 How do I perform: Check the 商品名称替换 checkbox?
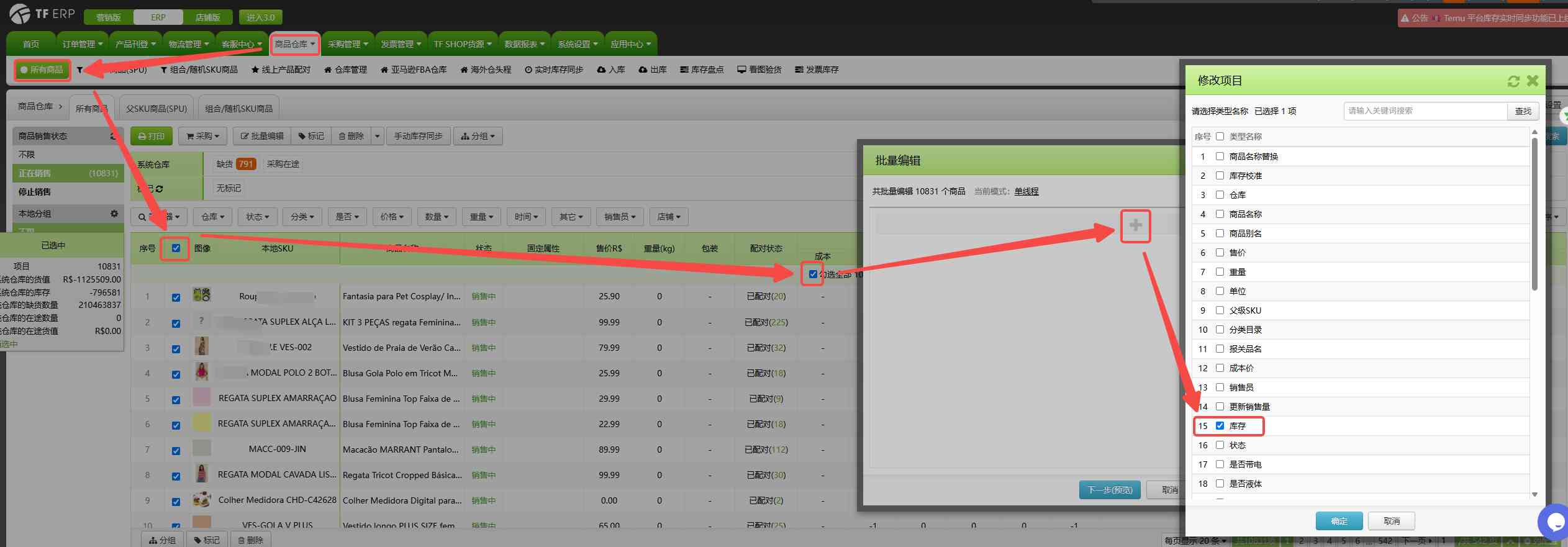(1220, 156)
